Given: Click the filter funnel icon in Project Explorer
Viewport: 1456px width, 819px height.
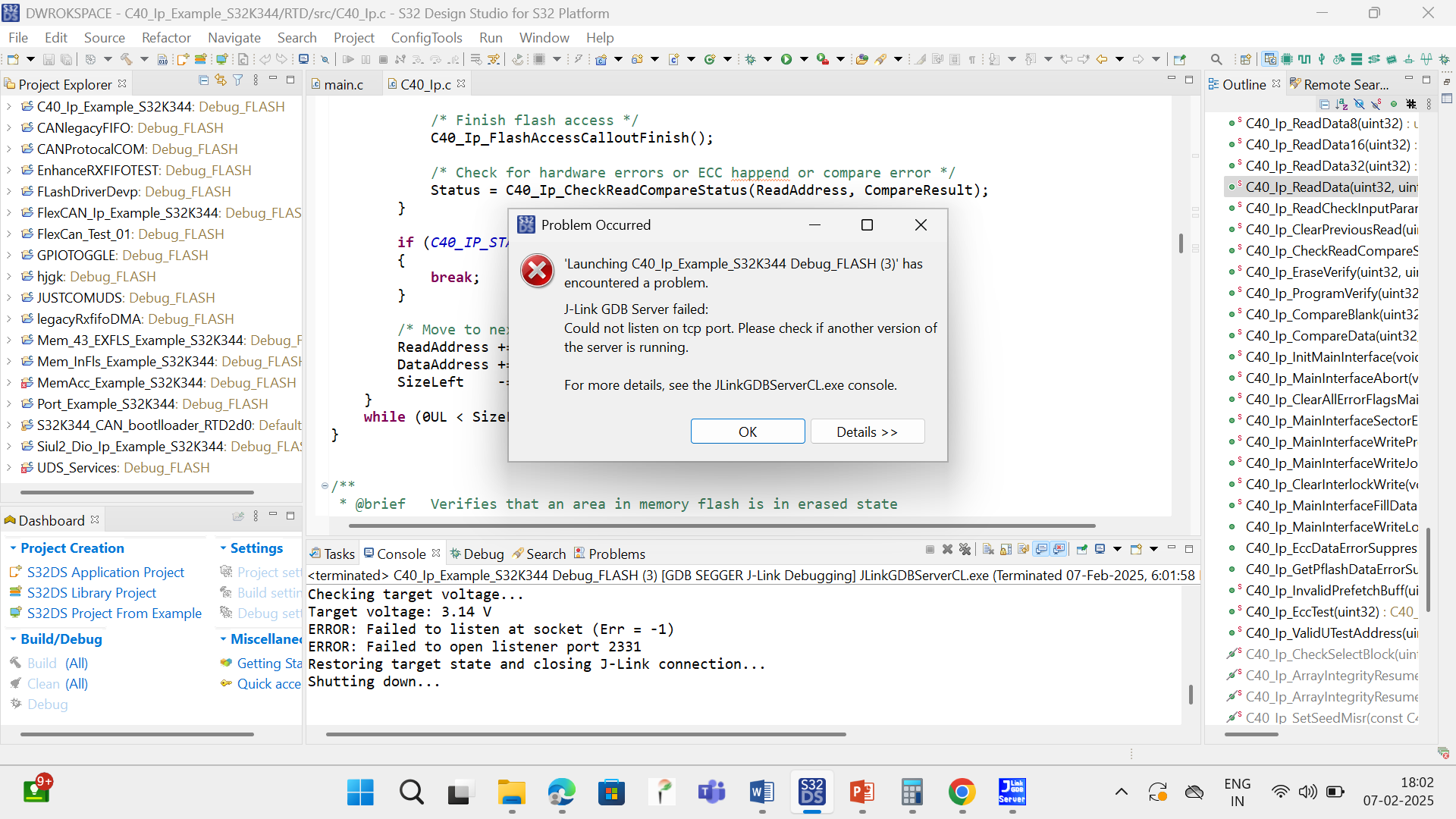Looking at the screenshot, I should (238, 80).
